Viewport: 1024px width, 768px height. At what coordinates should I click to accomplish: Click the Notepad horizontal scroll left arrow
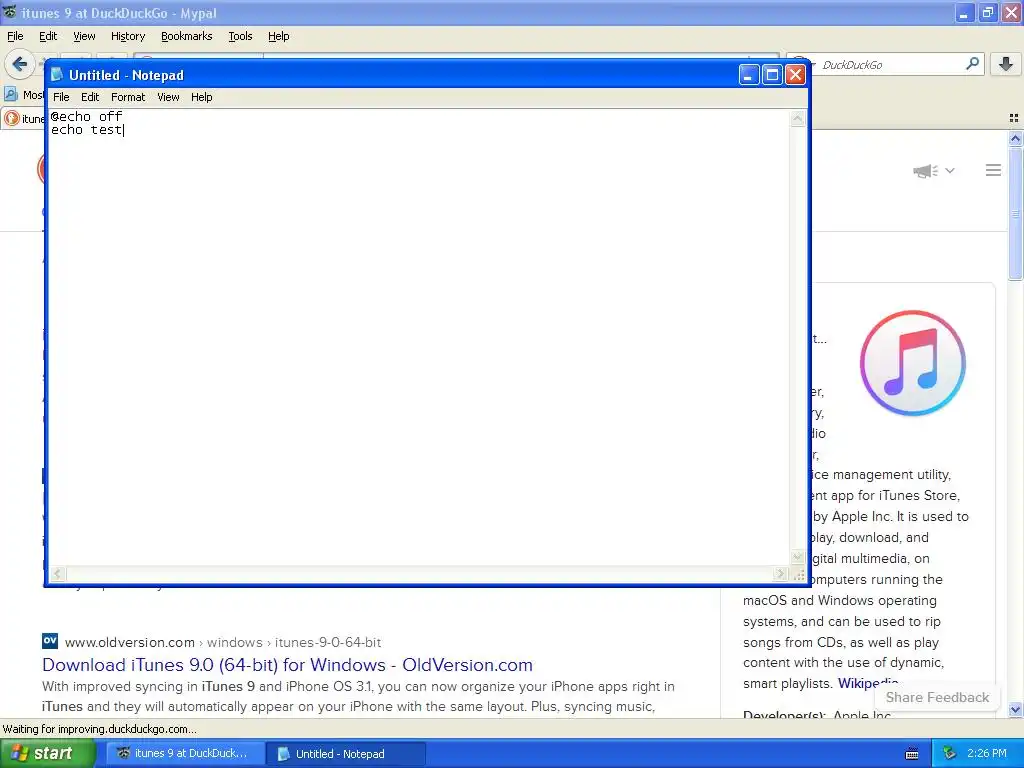(57, 574)
